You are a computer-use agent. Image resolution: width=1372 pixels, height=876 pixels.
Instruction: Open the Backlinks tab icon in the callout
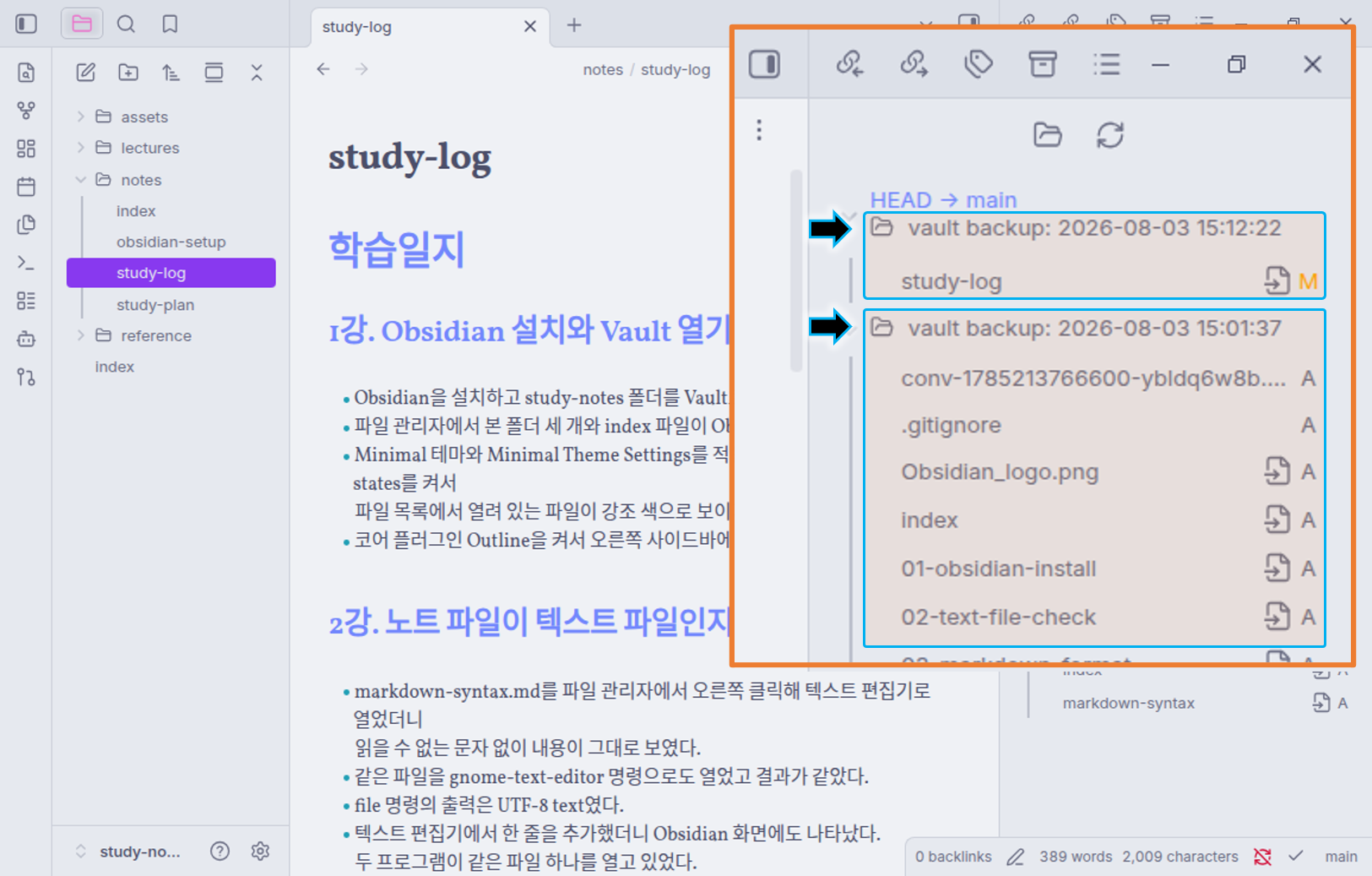coord(849,64)
